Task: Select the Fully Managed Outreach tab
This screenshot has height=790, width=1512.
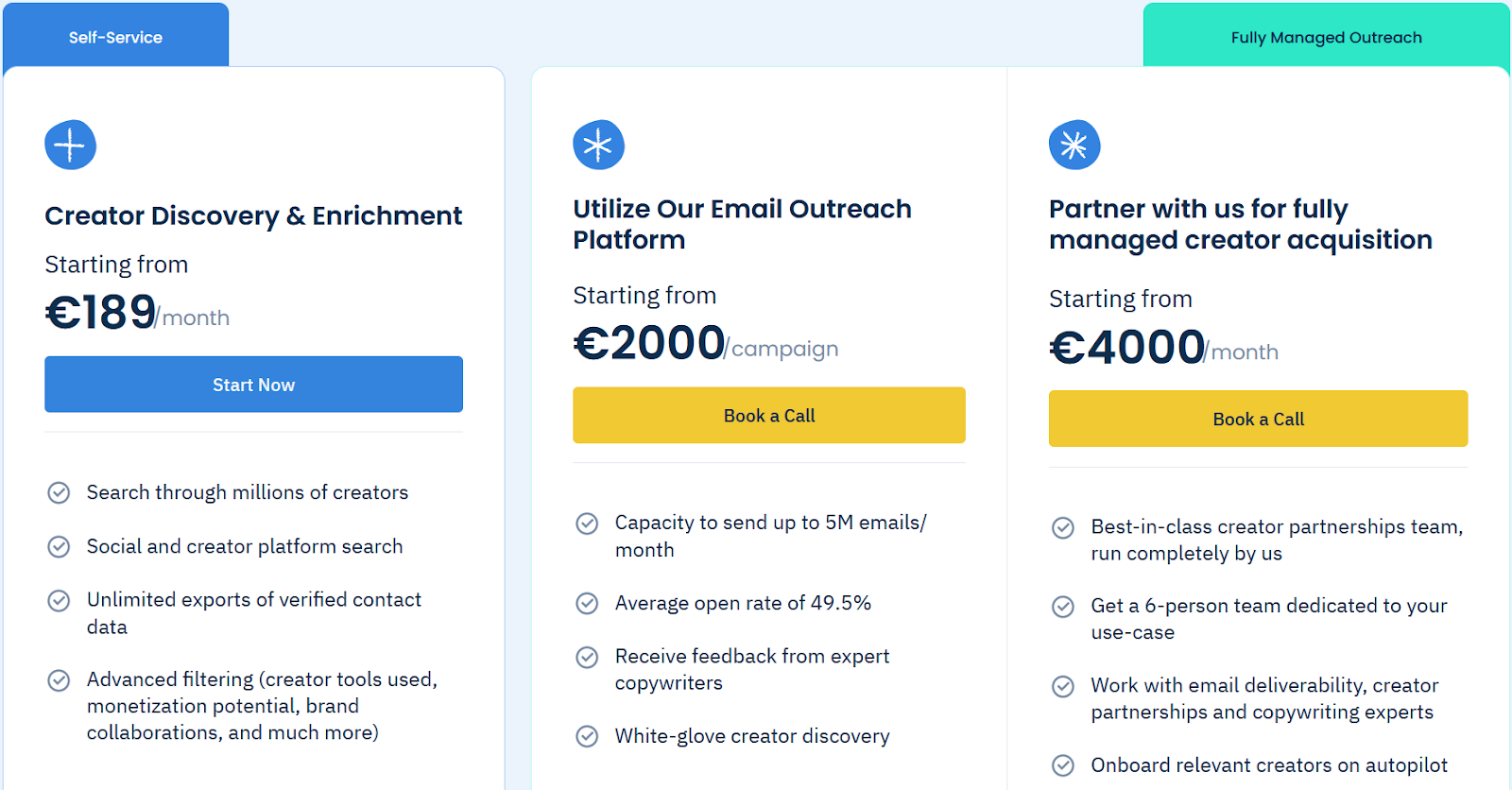Action: point(1326,36)
